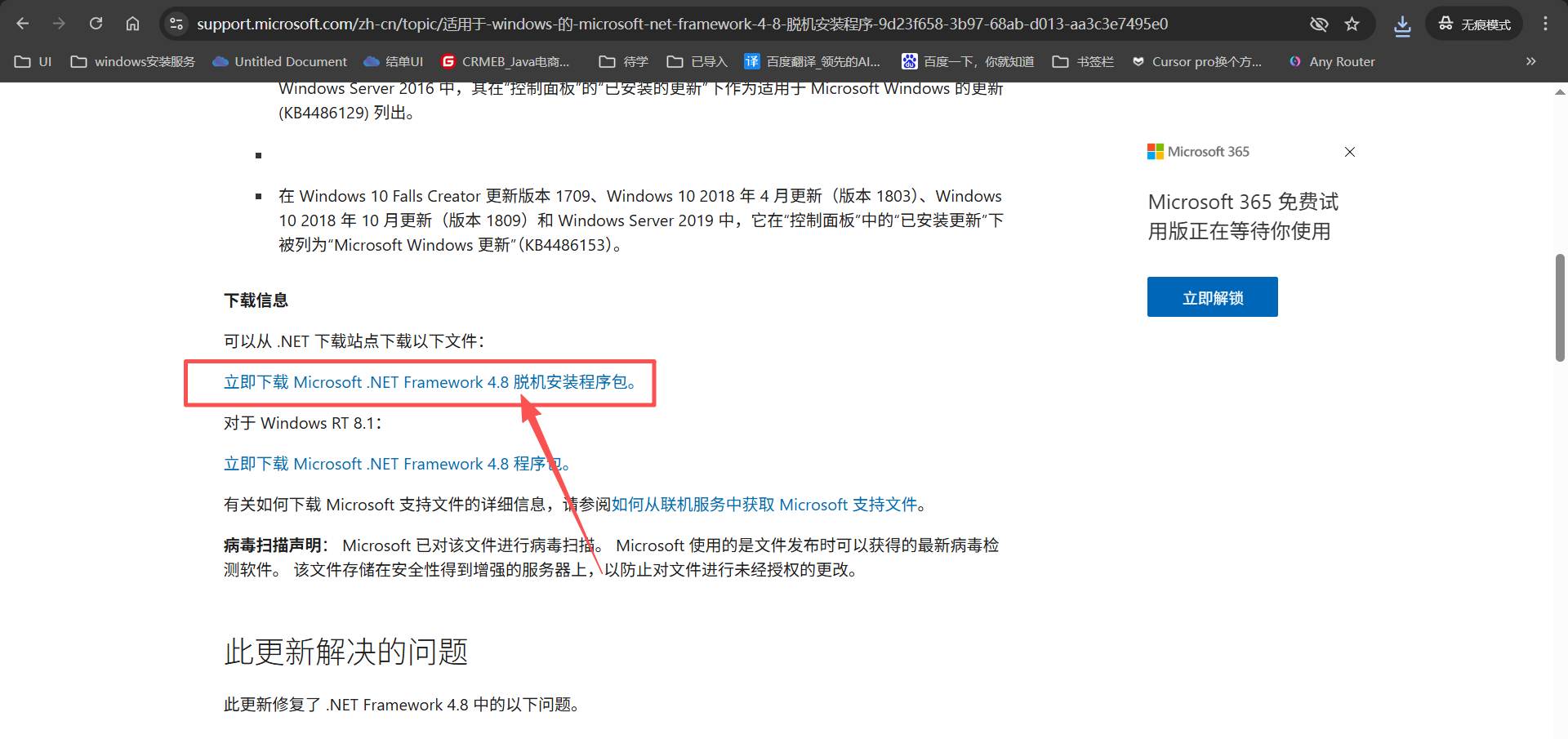Click the KB4486153 paragraph text

click(641, 220)
